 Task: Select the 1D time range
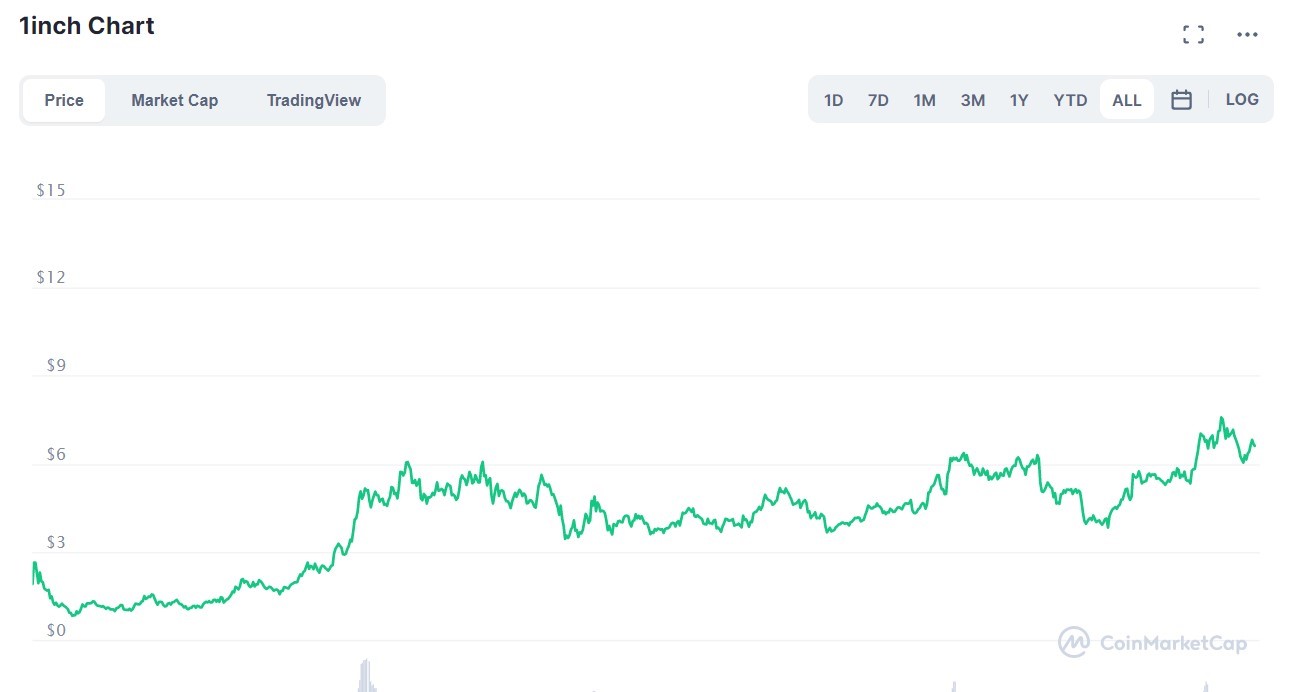(833, 100)
